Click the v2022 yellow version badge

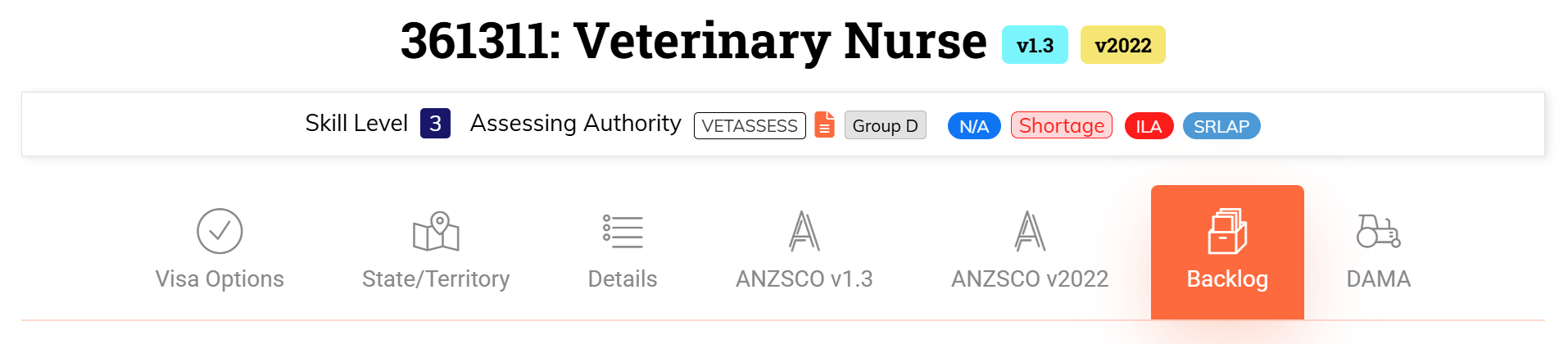point(1123,45)
